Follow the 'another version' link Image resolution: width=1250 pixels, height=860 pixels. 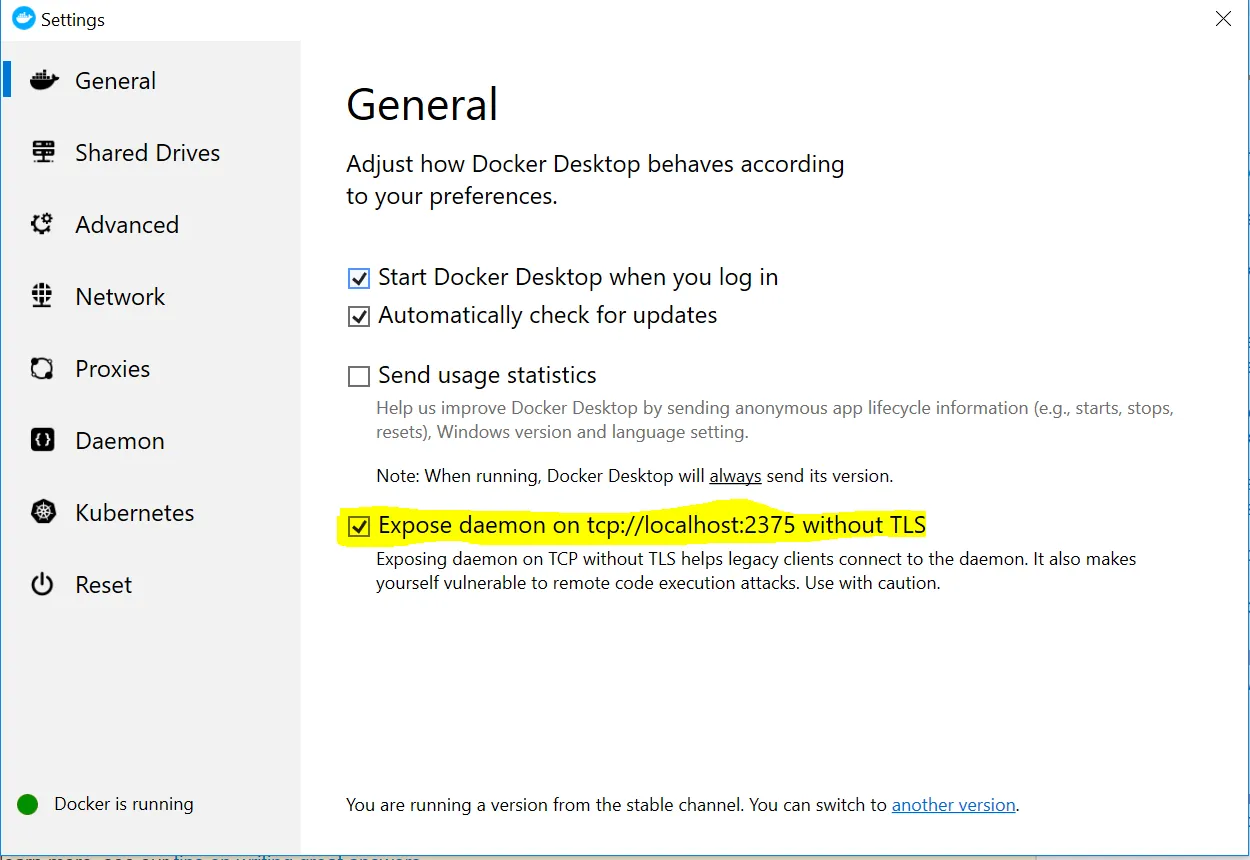[x=954, y=804]
